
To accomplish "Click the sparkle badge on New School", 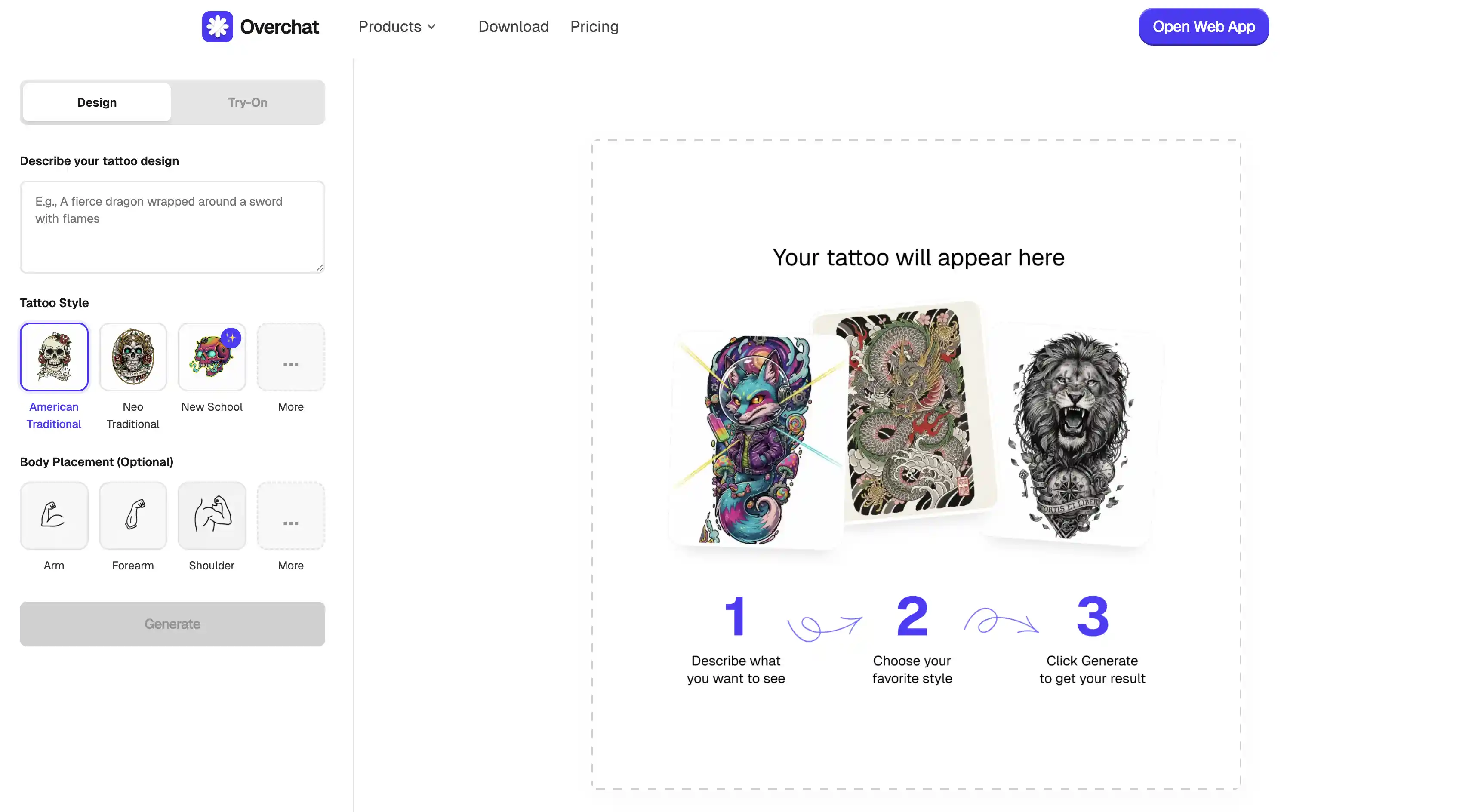I will 231,338.
